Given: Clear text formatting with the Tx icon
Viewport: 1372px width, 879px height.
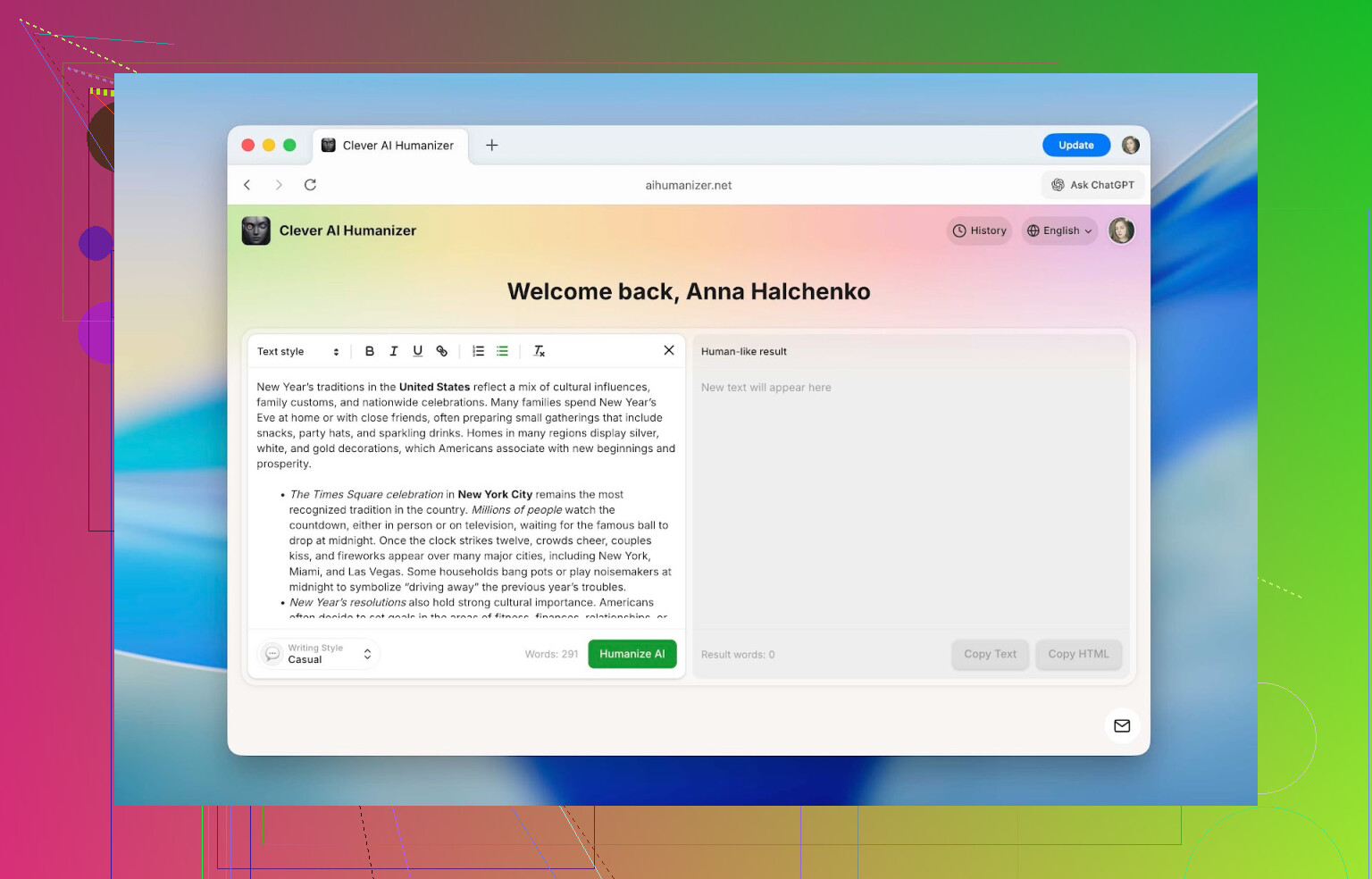Looking at the screenshot, I should (540, 351).
